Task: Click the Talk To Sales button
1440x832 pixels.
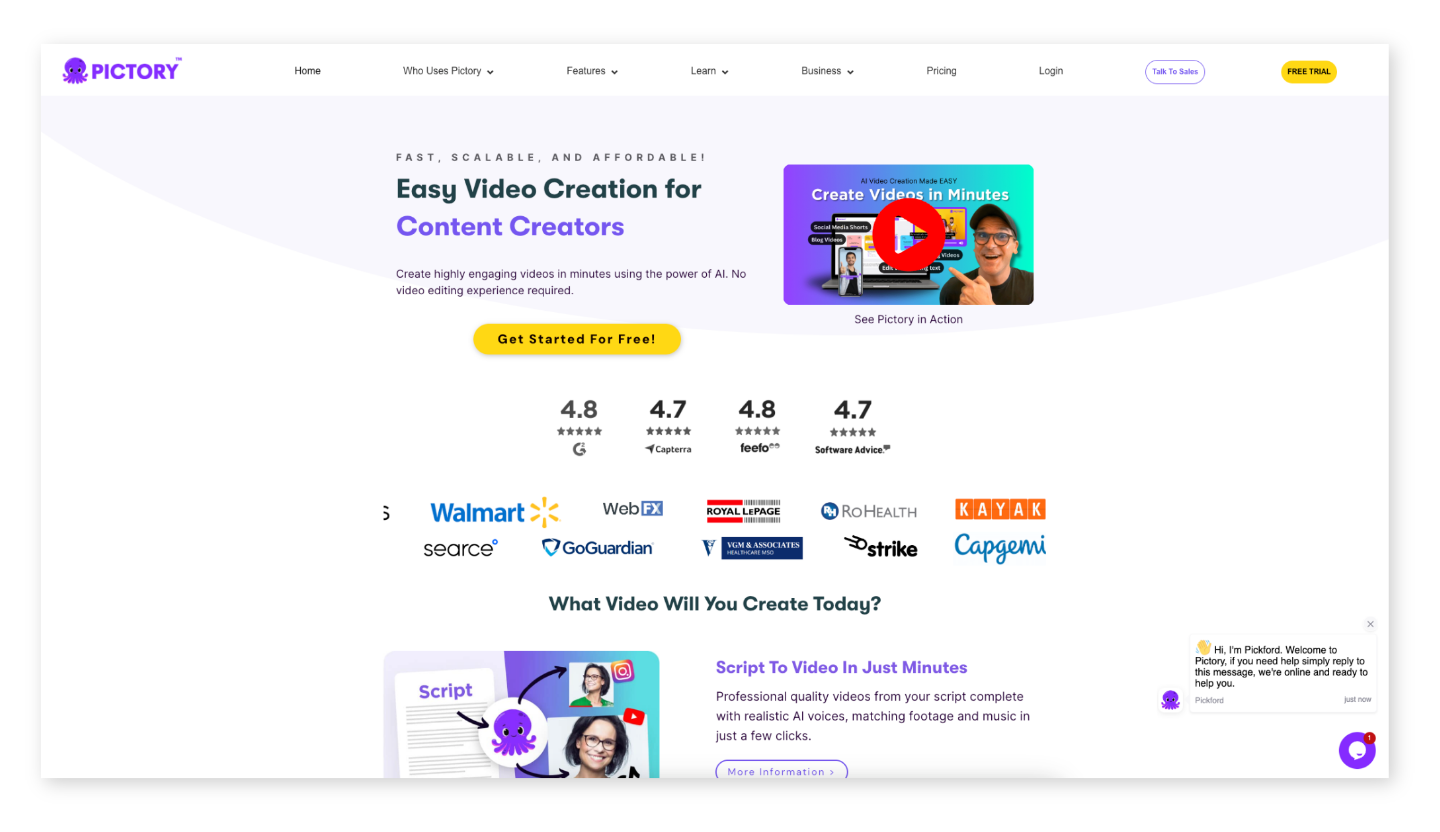Action: tap(1175, 72)
